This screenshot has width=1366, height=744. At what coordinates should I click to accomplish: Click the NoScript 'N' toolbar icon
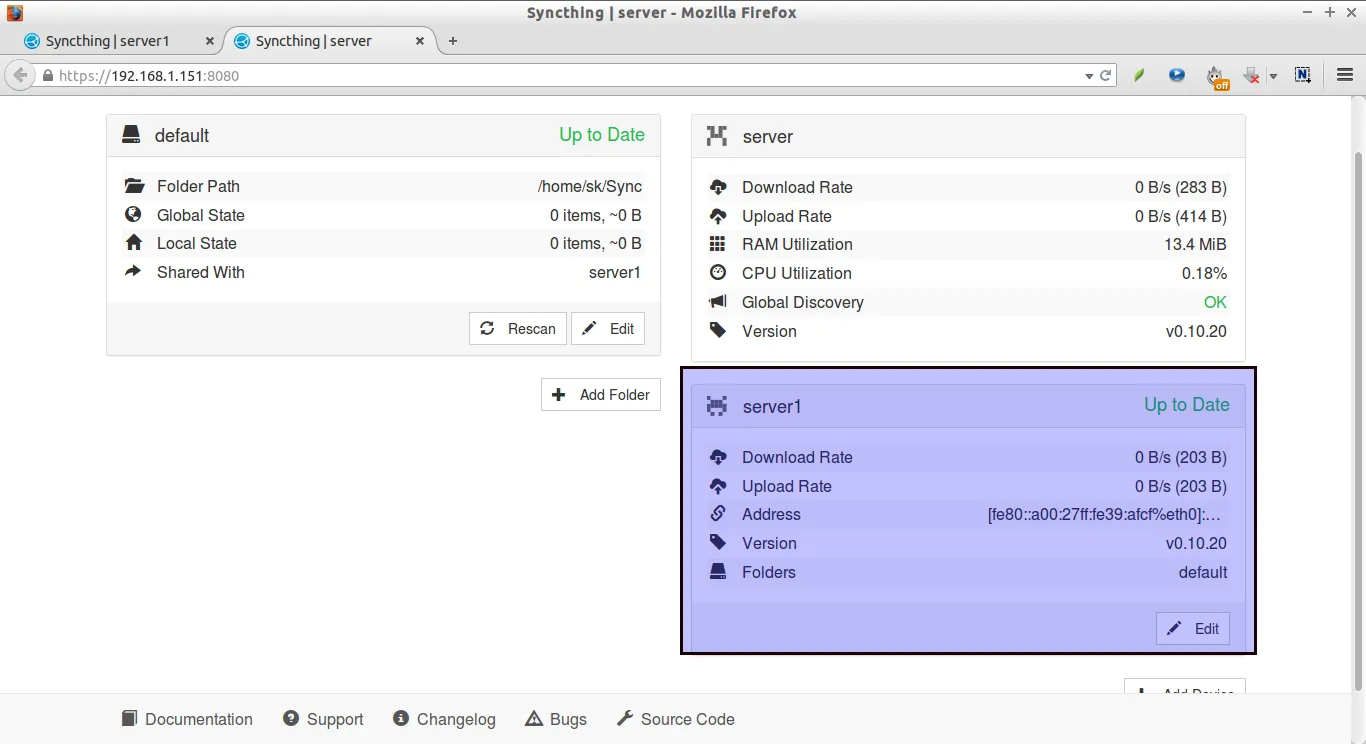1302,75
